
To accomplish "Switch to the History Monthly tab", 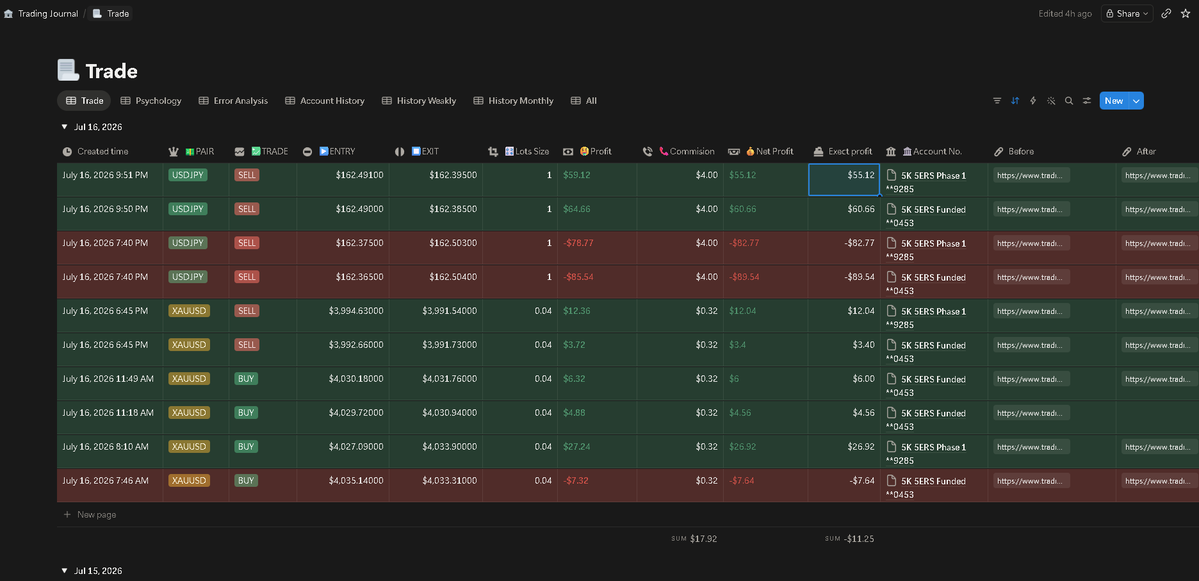I will coord(513,101).
